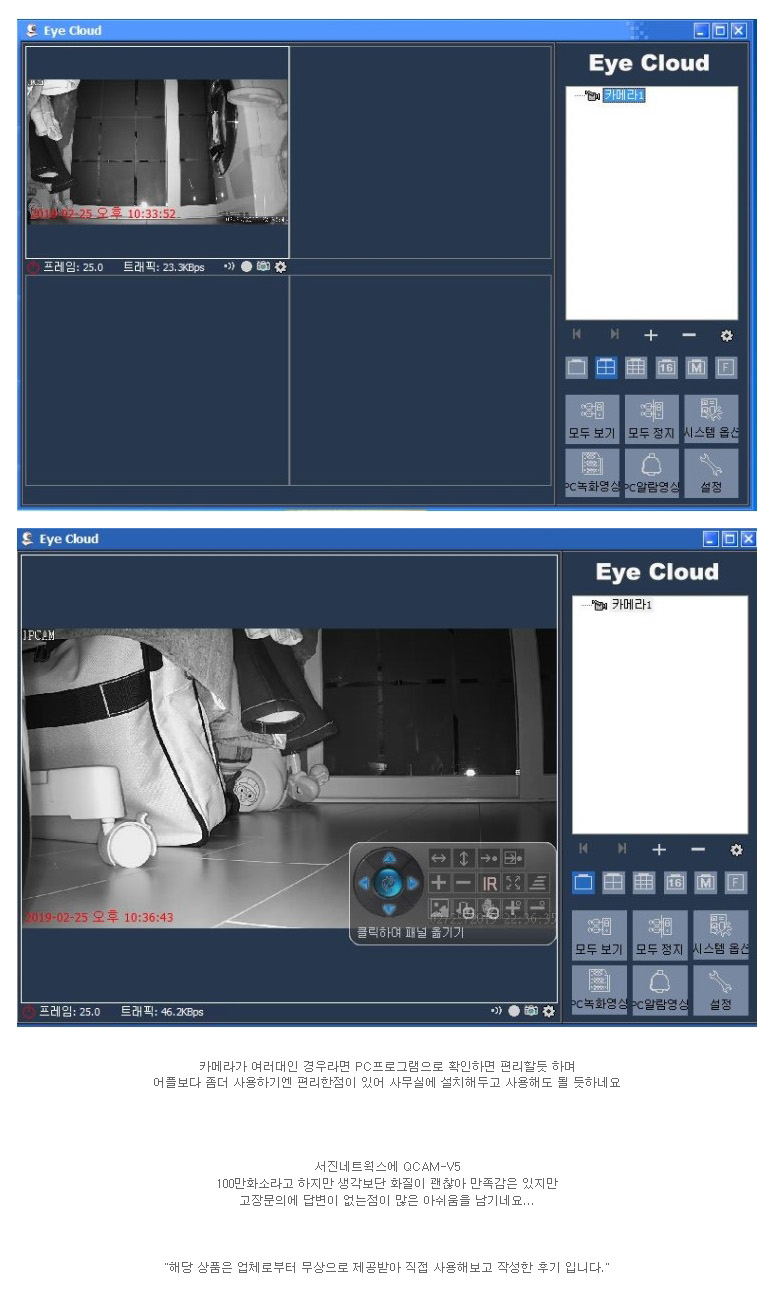Click 프레임: 25.0 text in bottom window
The width and height of the screenshot is (770, 1307).
point(70,1012)
